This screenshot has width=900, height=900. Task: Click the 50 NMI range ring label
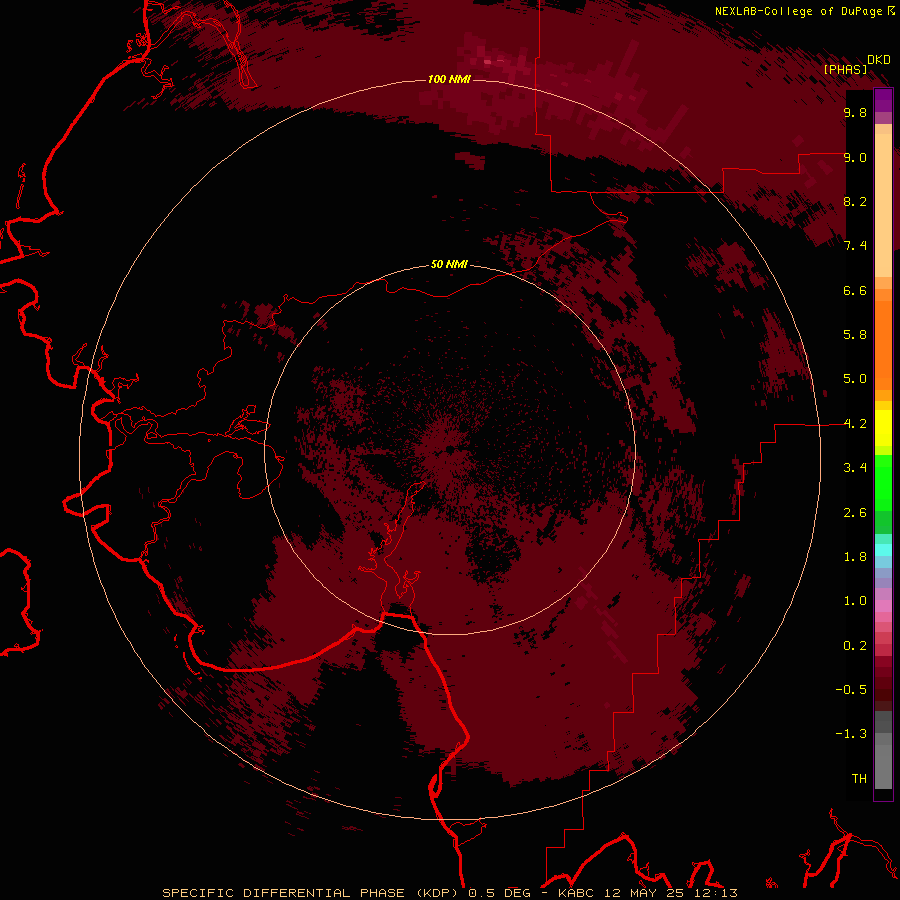[449, 264]
